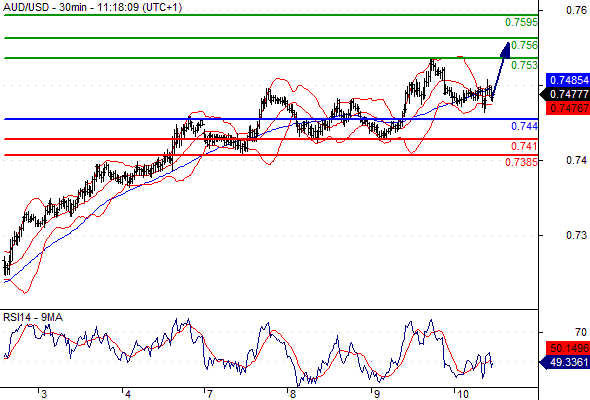The width and height of the screenshot is (590, 400).
Task: Click the RSI 70 level axis label
Action: (x=581, y=332)
